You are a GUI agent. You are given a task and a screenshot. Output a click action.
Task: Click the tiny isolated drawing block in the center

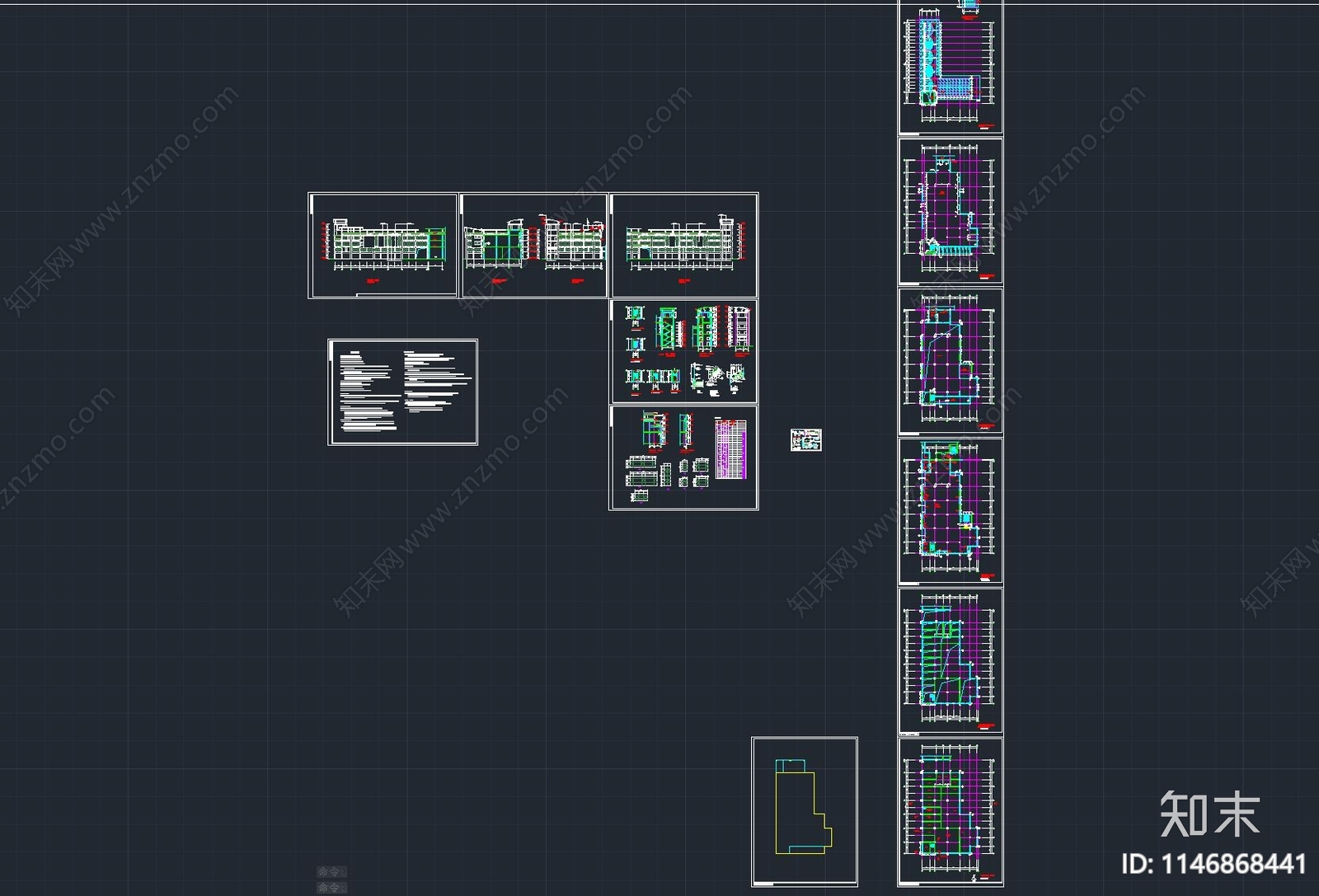(x=806, y=440)
